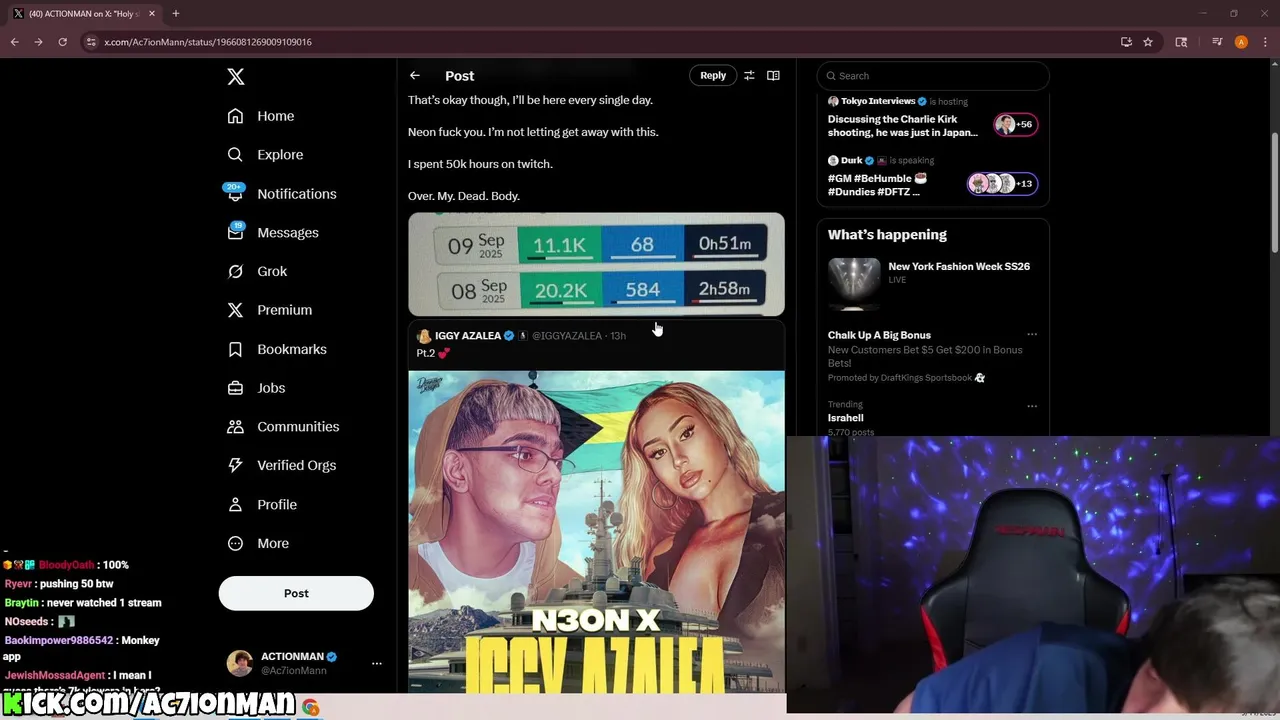Click the Reply button in header
Screen dimensions: 1280x720
(713, 75)
